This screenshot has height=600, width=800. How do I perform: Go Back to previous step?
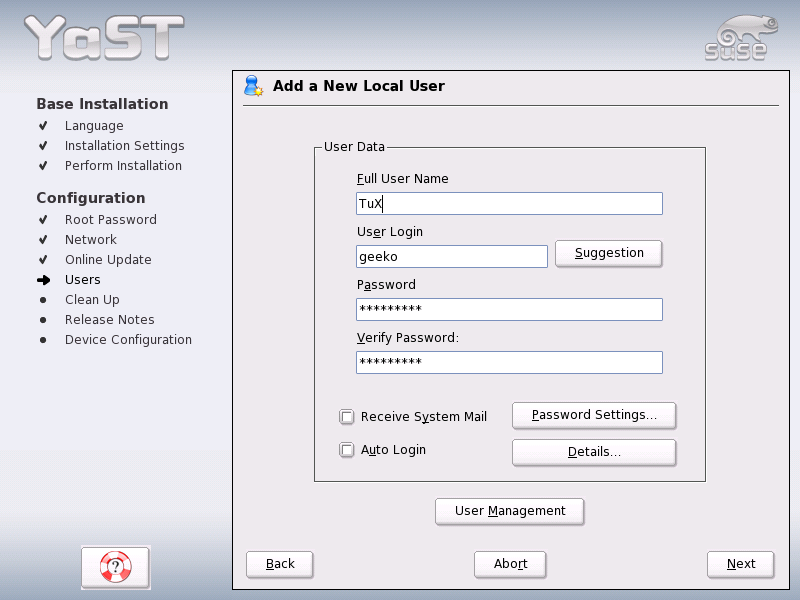[x=280, y=564]
